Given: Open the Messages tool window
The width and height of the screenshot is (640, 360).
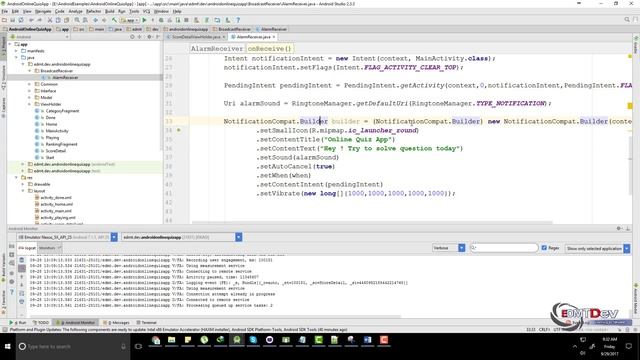Looking at the screenshot, I should [116, 322].
